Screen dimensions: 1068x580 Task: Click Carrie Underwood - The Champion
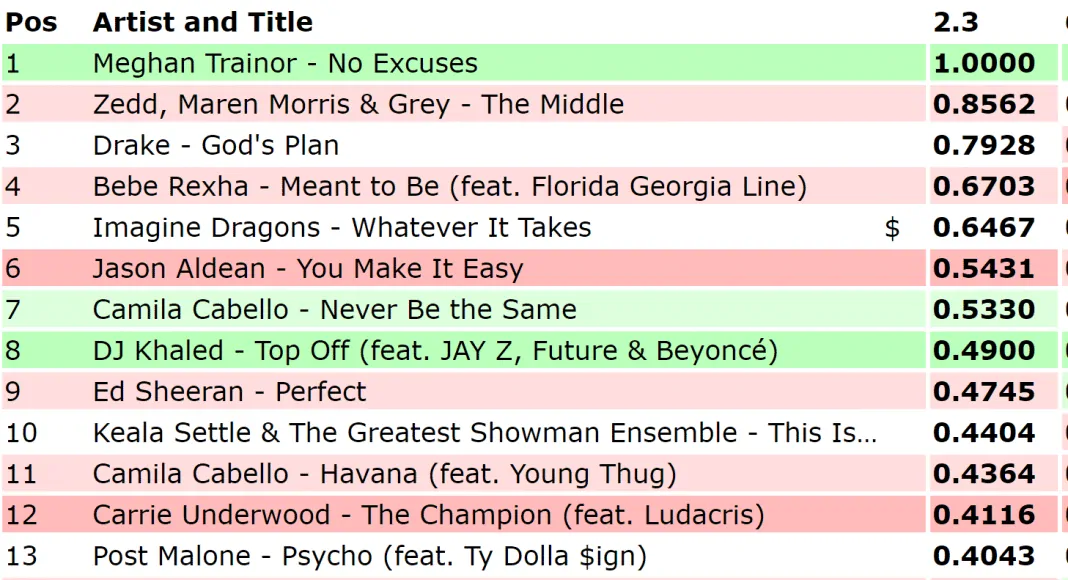(x=428, y=515)
